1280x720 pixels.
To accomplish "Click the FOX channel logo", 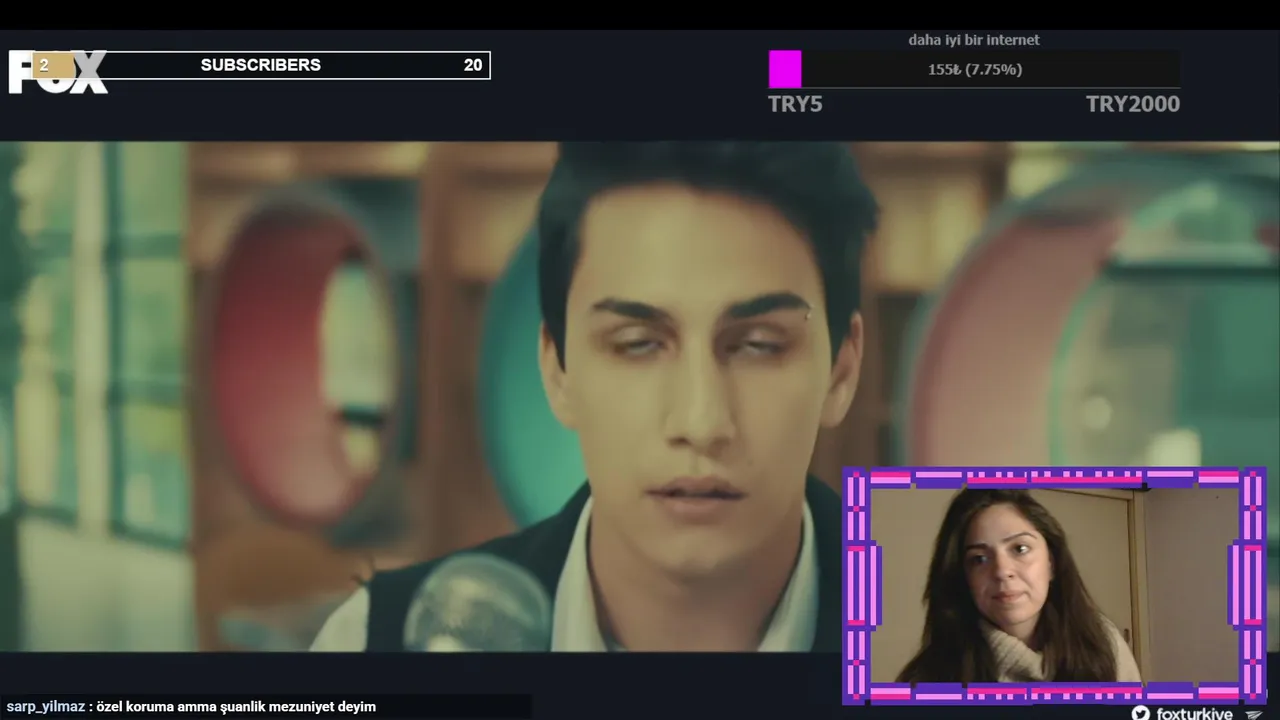I will [58, 72].
